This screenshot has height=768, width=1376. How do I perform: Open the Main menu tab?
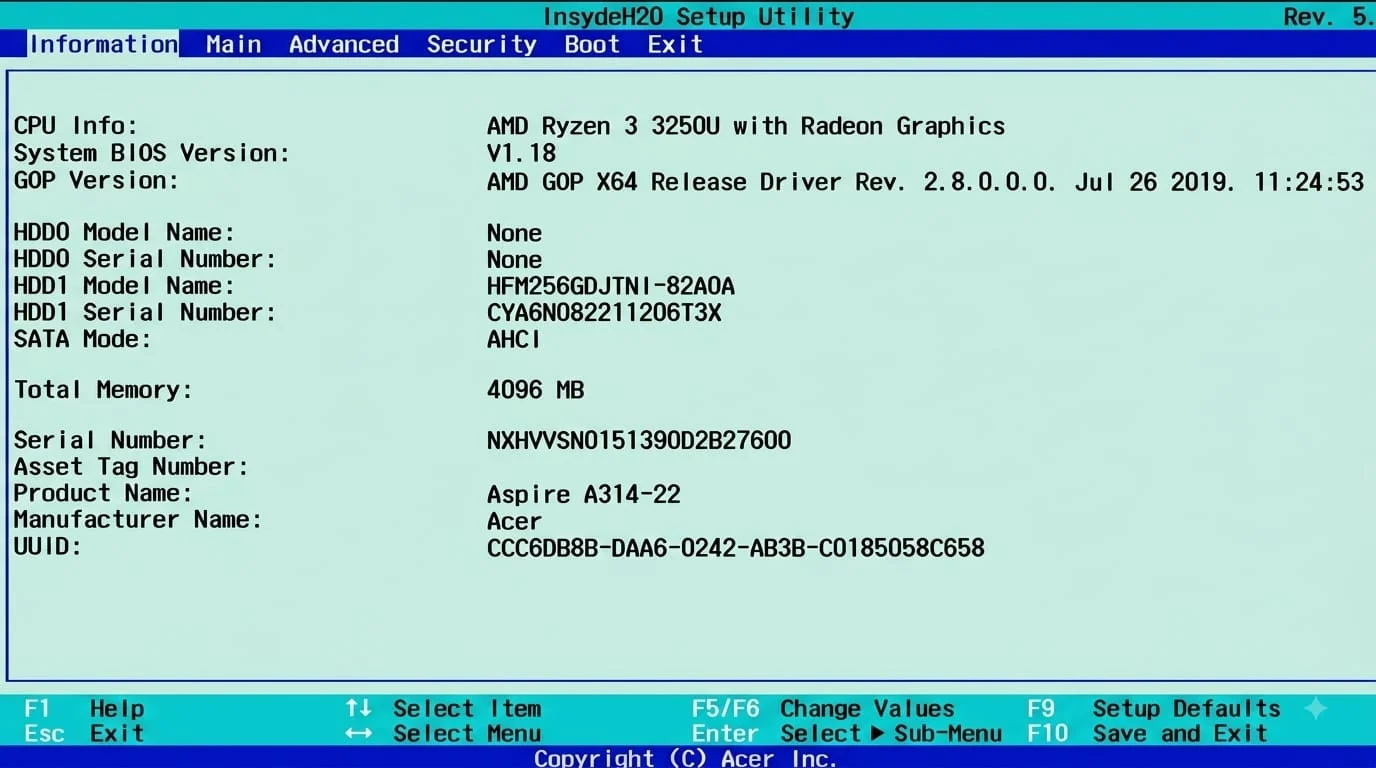(234, 44)
